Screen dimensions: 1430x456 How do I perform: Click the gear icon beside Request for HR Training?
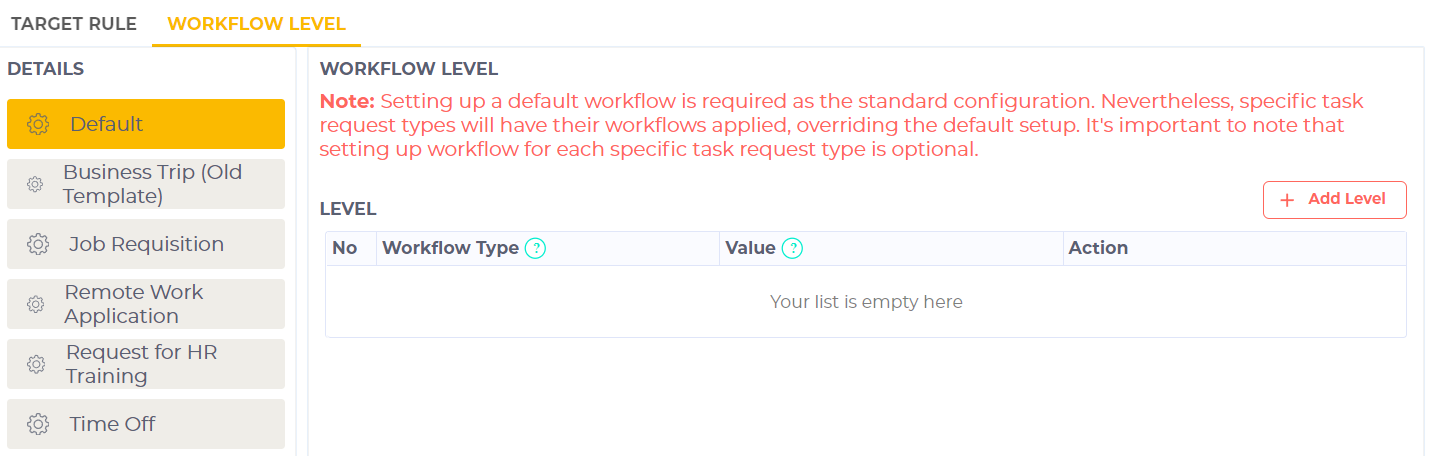[35, 364]
